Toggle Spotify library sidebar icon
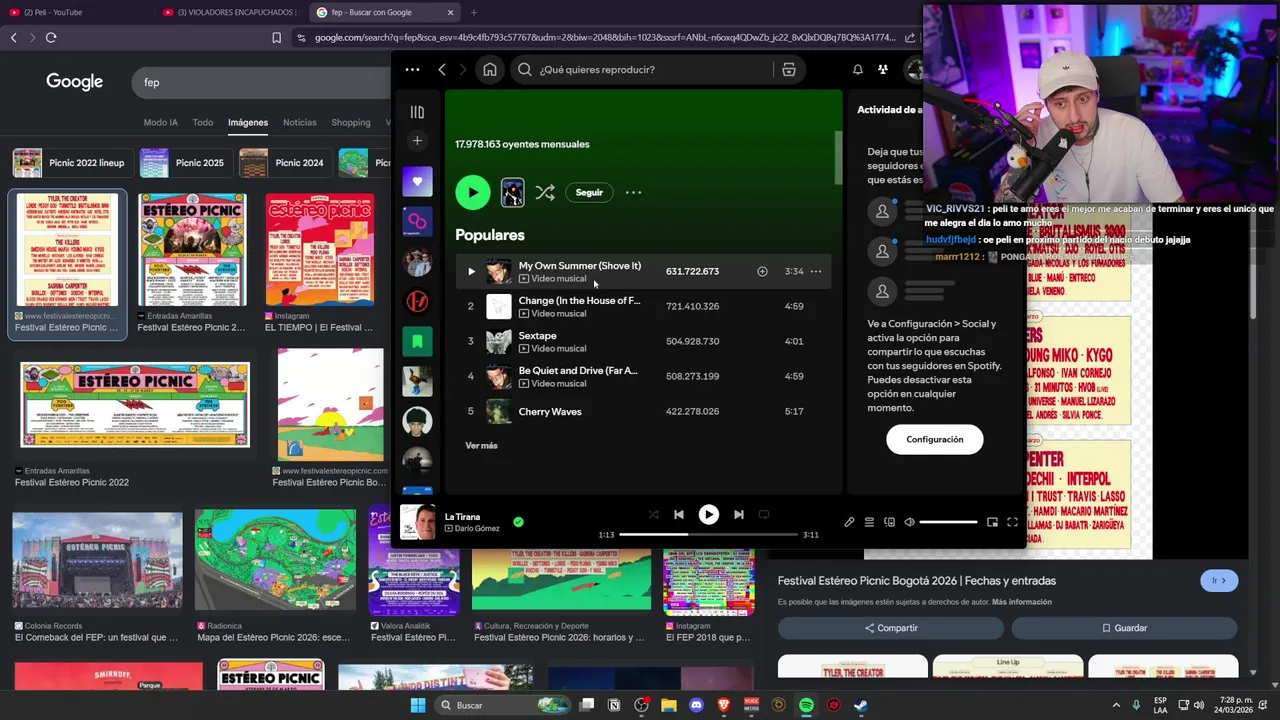Viewport: 1280px width, 720px height. tap(417, 112)
